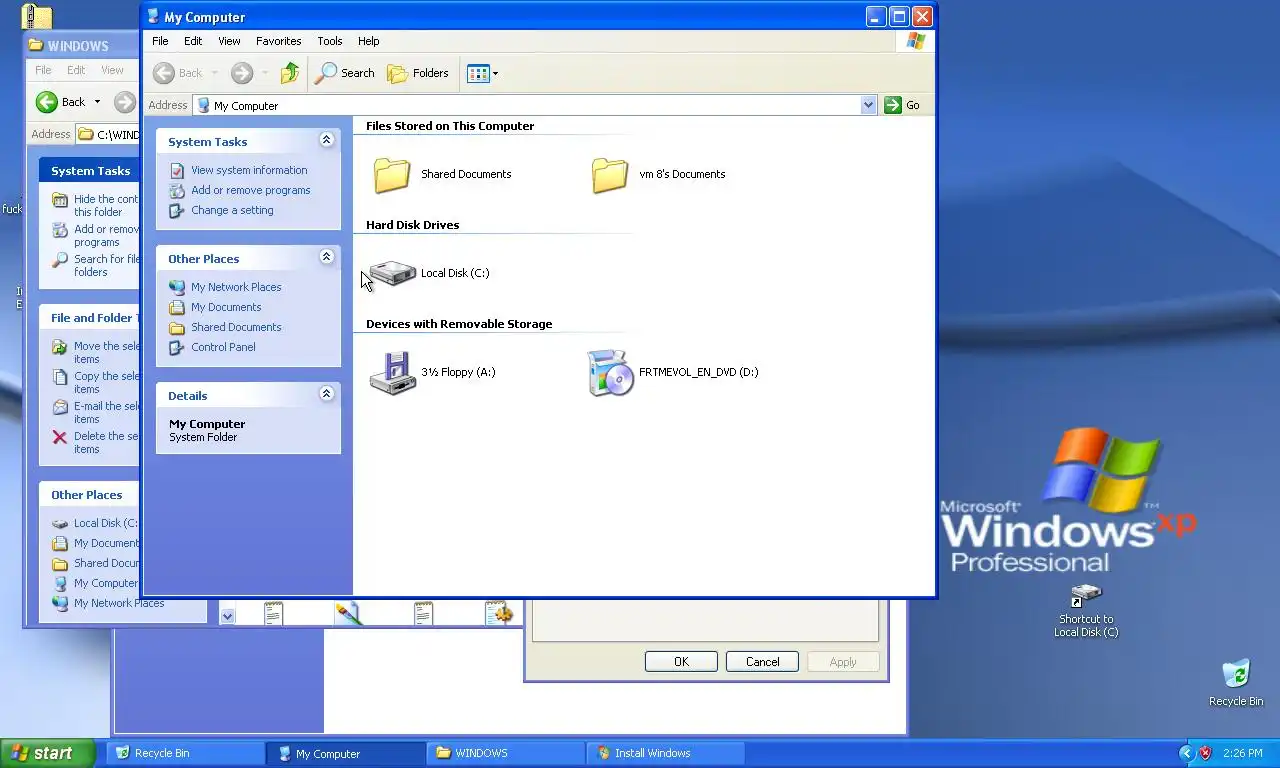Screen dimensions: 1280x768
Task: Open Shared Documents folder icon in My Computer
Action: click(392, 175)
